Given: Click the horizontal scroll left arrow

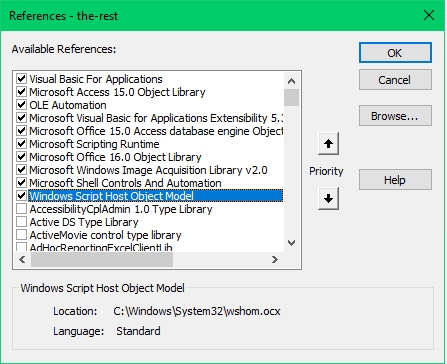Looking at the screenshot, I should 22,259.
